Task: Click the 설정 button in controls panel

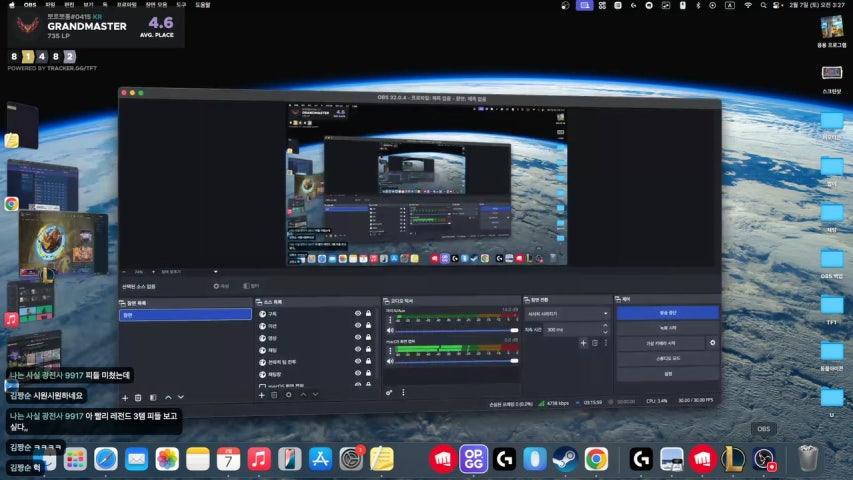Action: [667, 374]
